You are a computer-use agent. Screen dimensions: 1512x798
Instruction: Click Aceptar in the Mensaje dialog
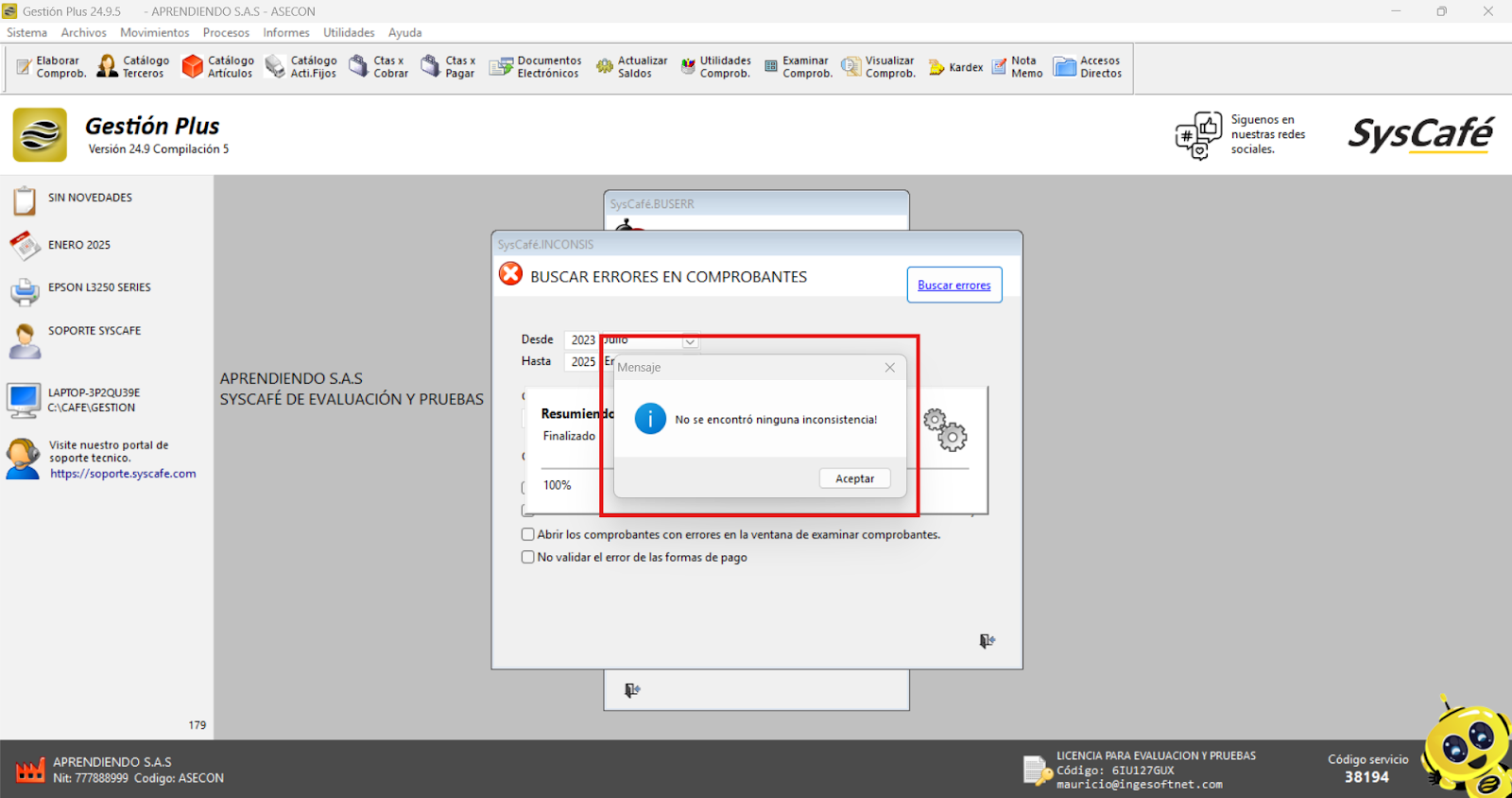[x=854, y=478]
